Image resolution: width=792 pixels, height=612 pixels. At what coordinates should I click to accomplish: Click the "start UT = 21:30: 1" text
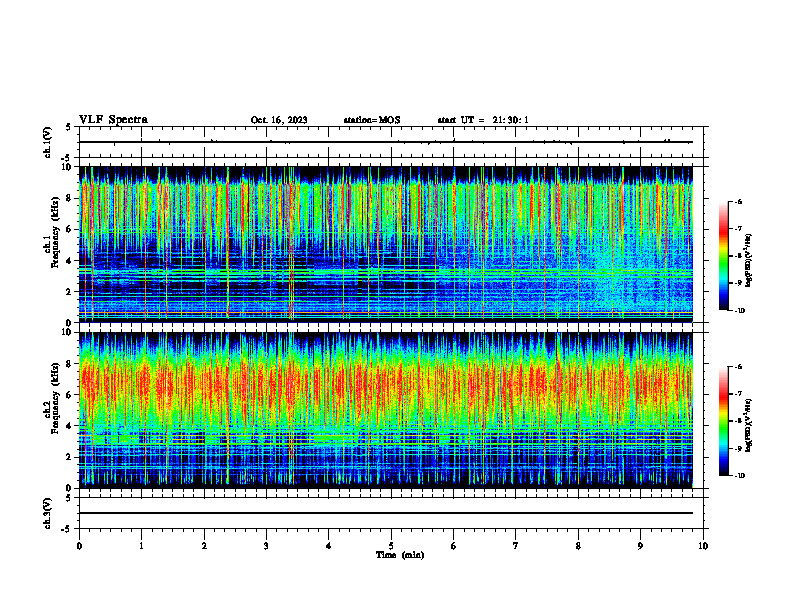point(483,120)
